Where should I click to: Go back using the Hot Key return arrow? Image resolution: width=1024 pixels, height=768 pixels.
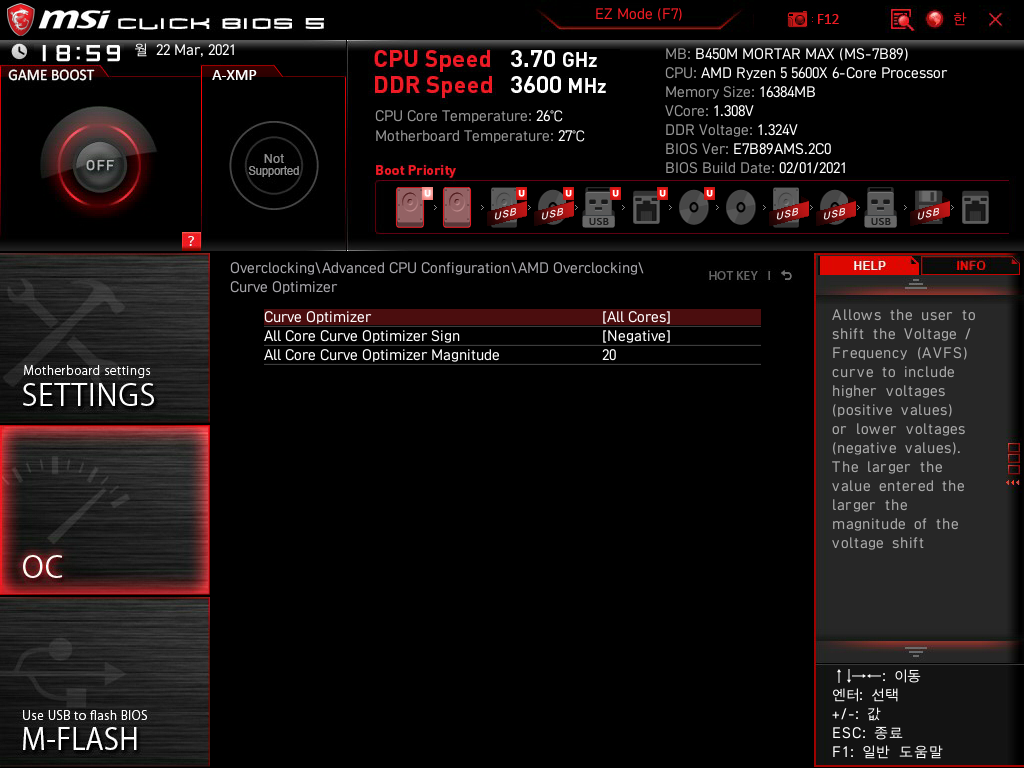[787, 276]
